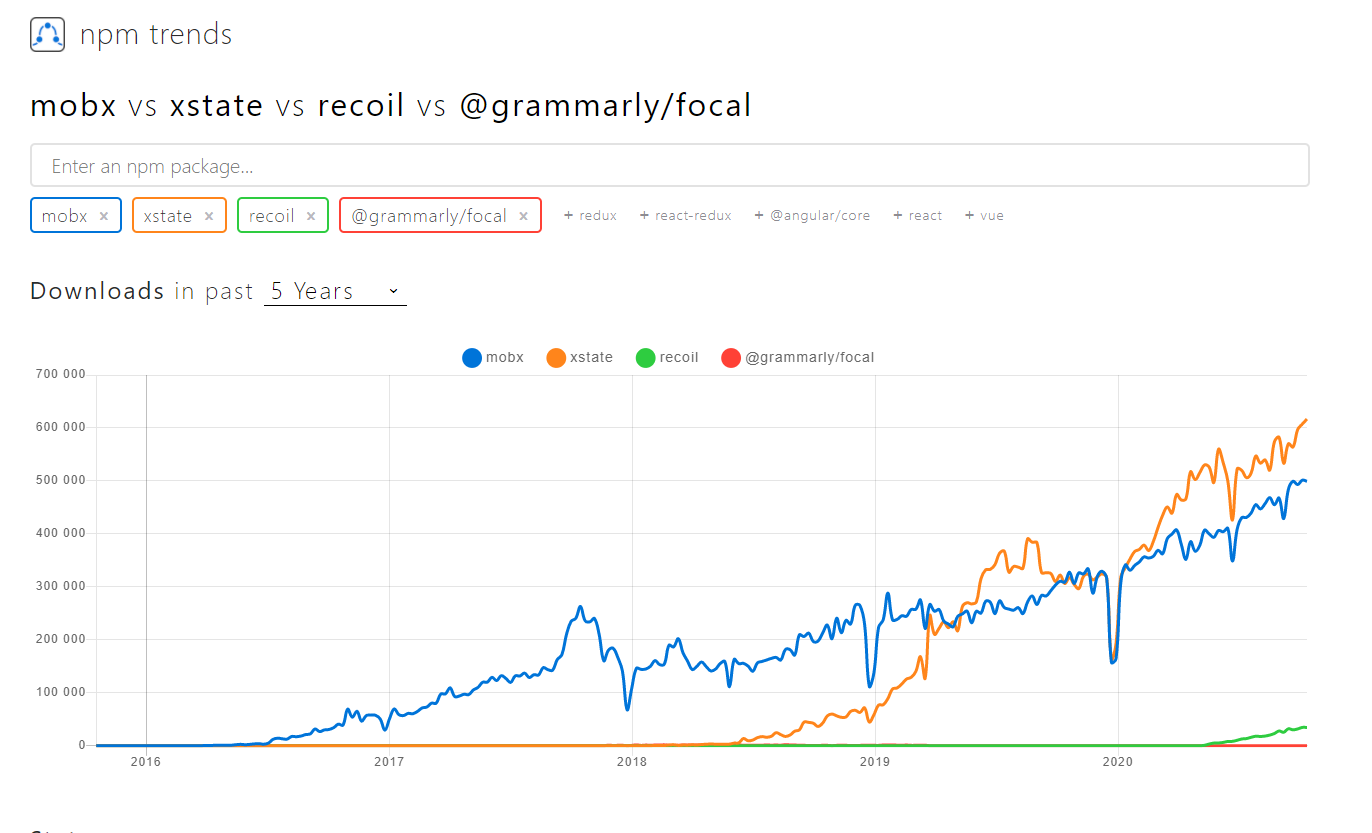The image size is (1372, 833).
Task: Click the xstate package tag text
Action: pos(167,216)
